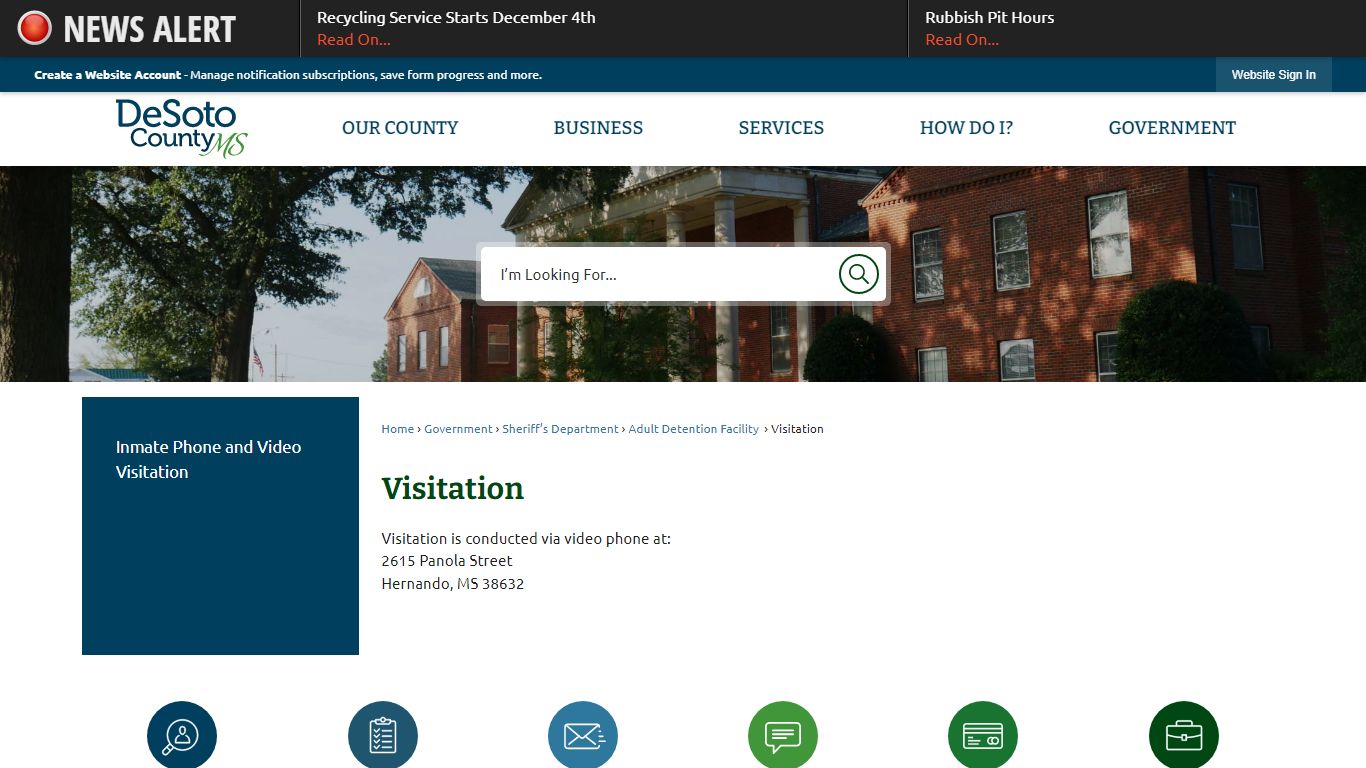Open the Government menu
The width and height of the screenshot is (1366, 768).
pyautogui.click(x=1172, y=128)
